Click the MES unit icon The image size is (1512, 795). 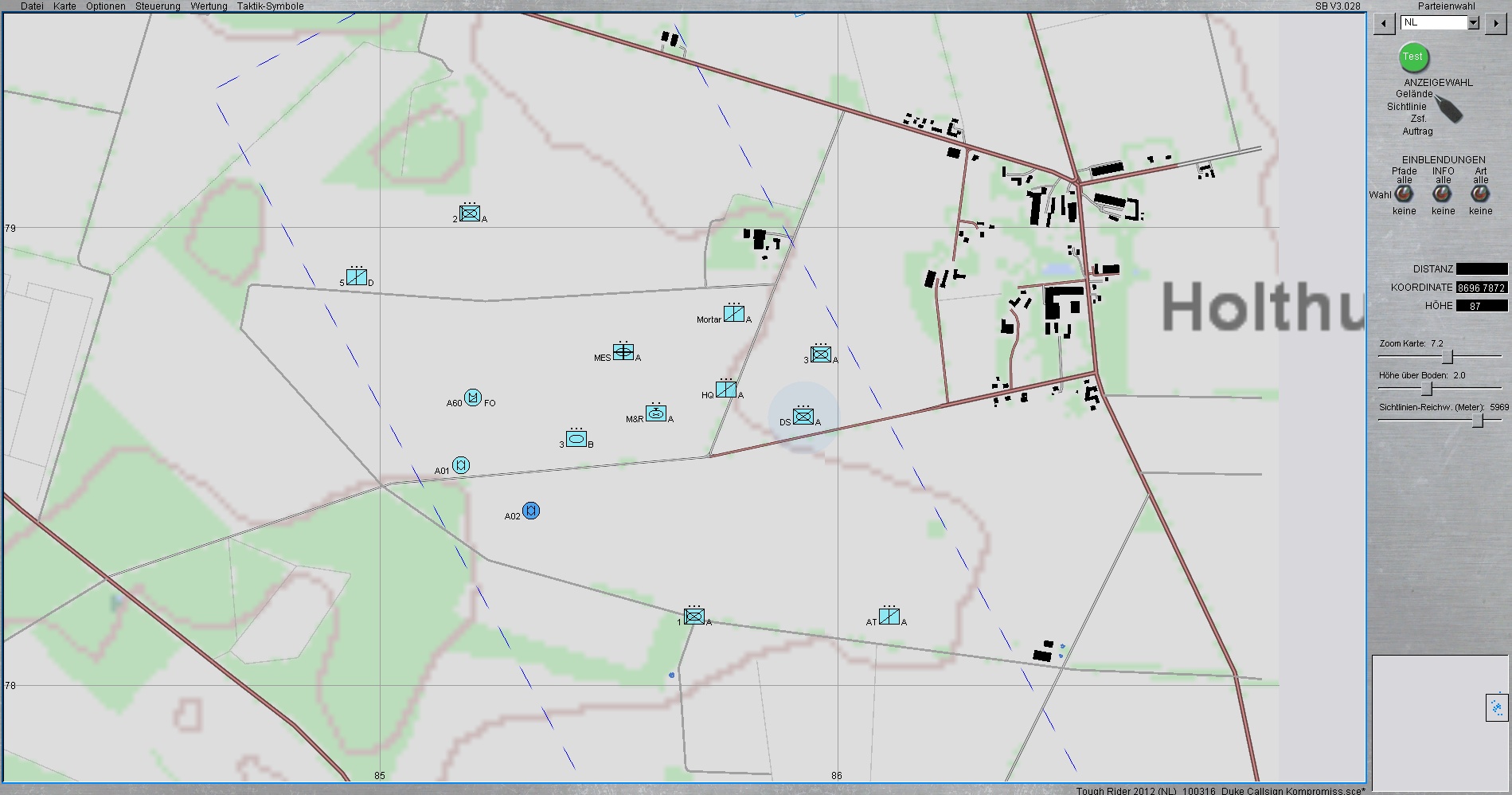[623, 351]
